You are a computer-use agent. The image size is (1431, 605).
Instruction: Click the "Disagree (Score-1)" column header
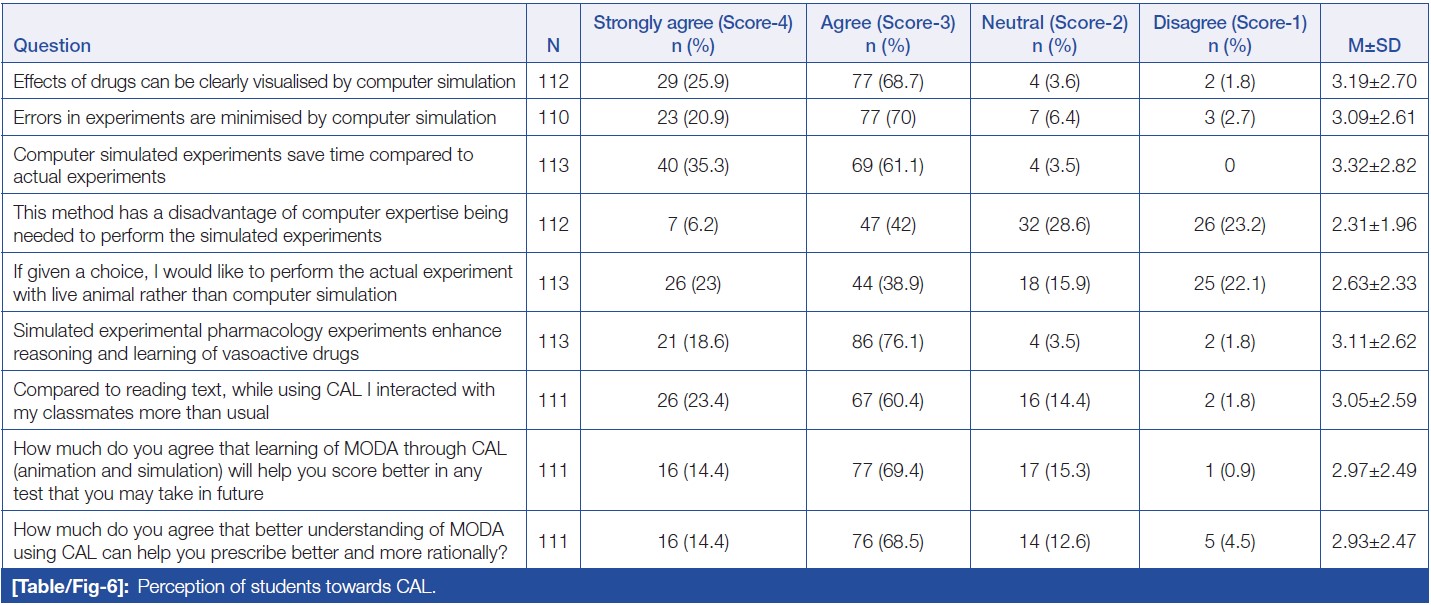[1229, 34]
